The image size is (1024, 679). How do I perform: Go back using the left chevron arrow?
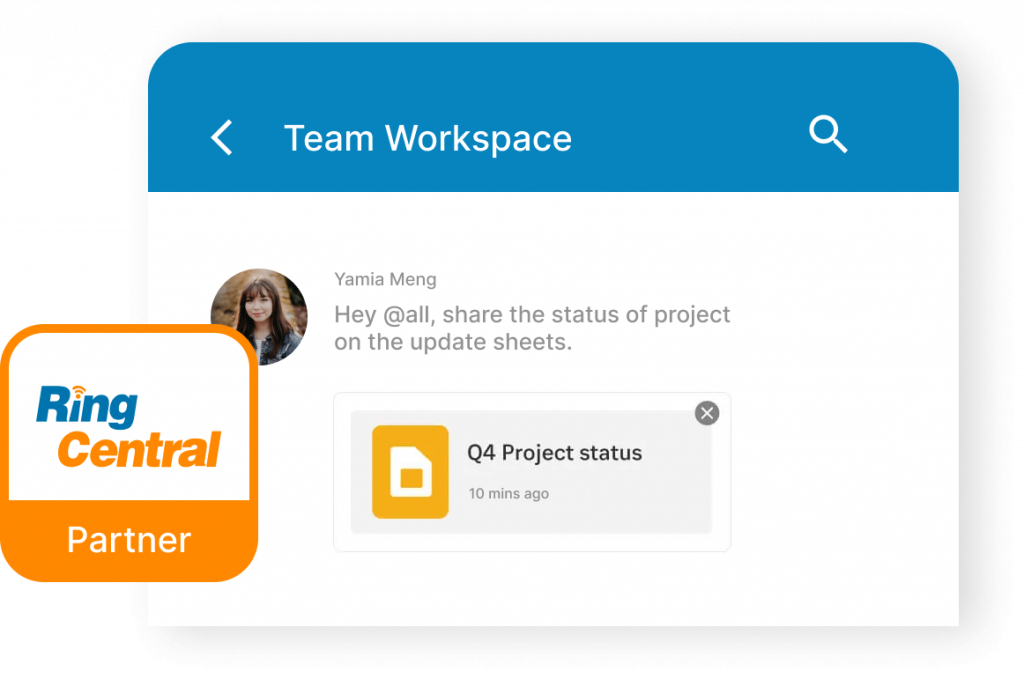click(222, 138)
